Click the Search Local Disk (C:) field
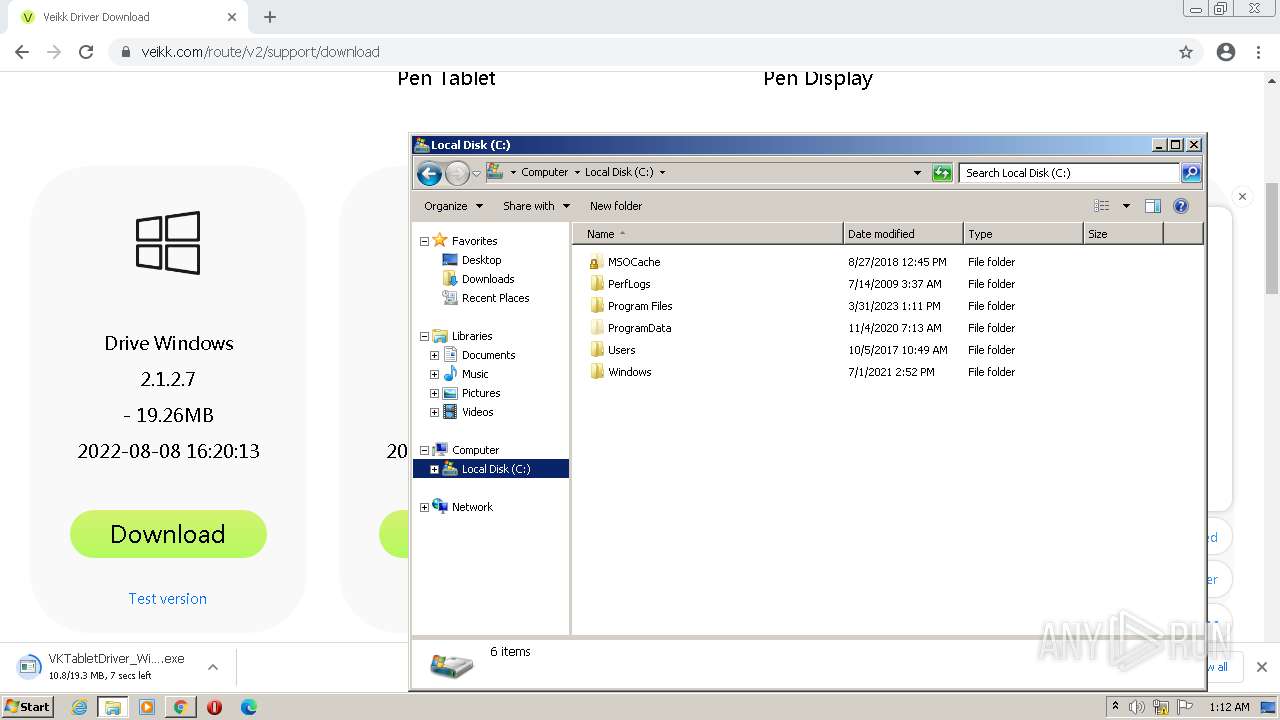The image size is (1280, 720). click(1069, 173)
